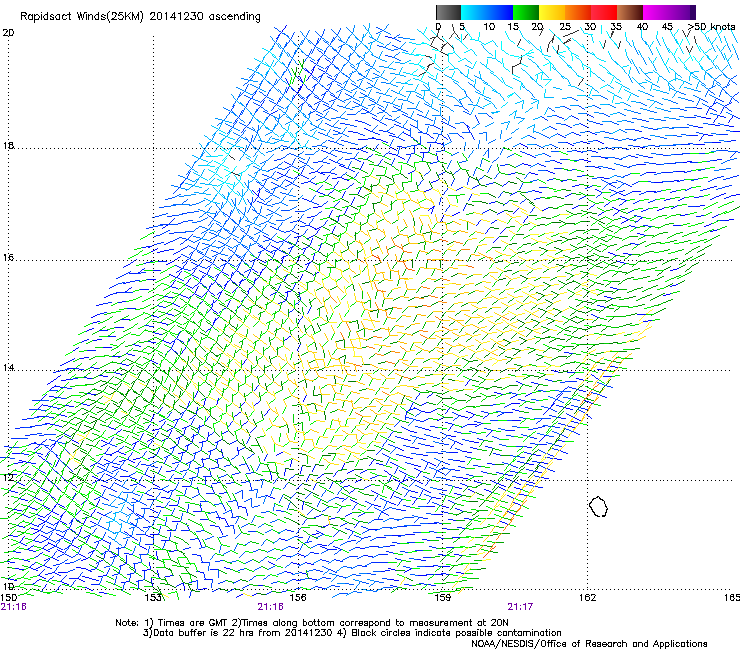
Task: Click the purple '21:16' time near longitude 156
Action: tap(270, 607)
